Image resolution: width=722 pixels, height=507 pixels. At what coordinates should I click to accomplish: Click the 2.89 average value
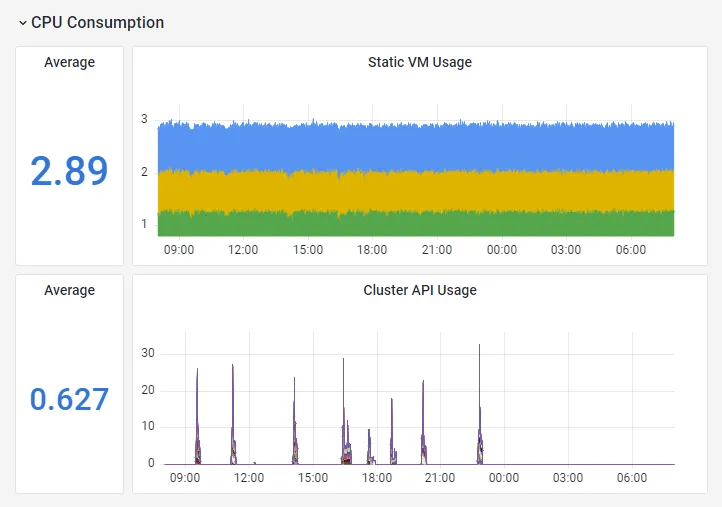tap(69, 171)
